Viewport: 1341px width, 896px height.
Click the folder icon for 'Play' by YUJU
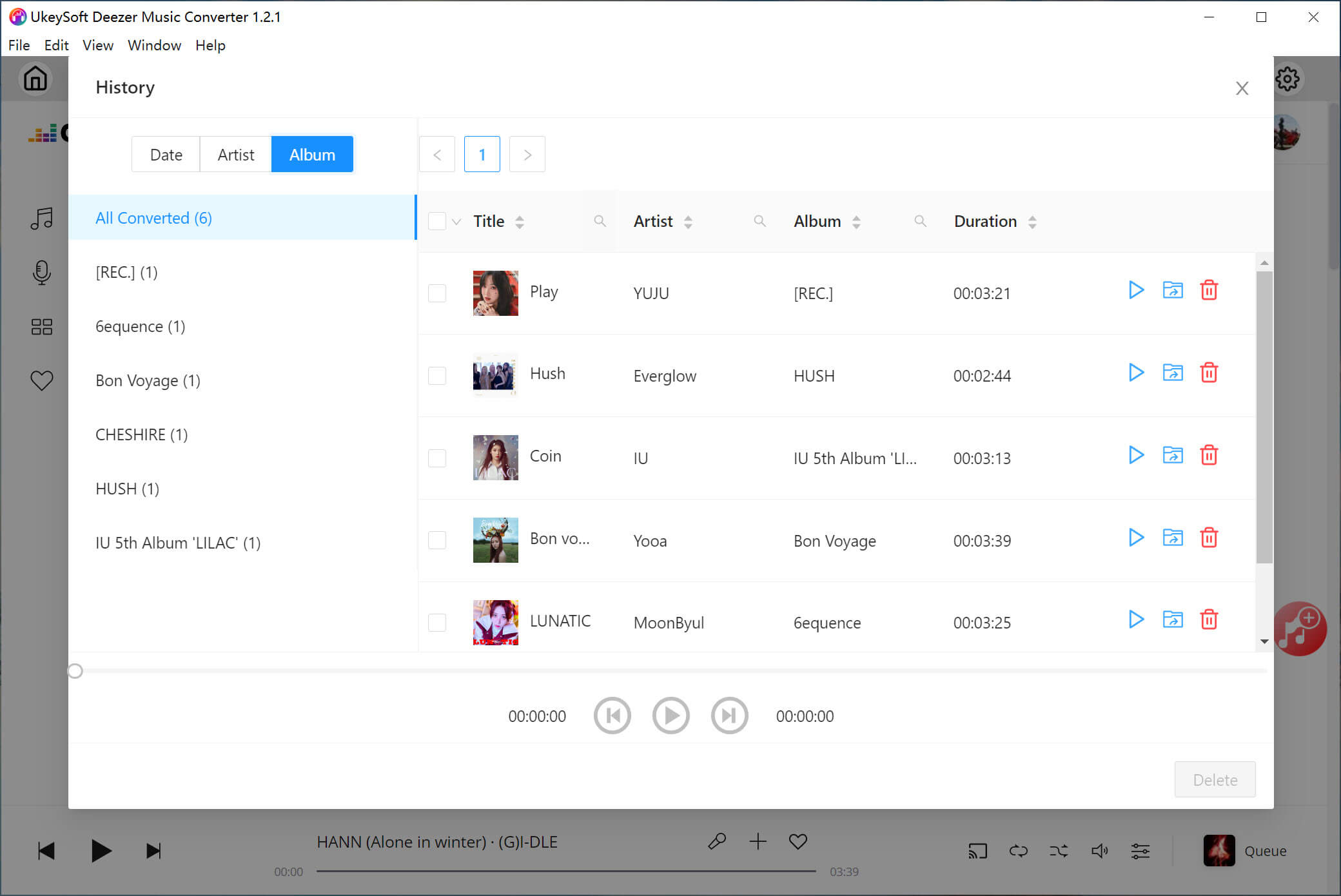[1172, 291]
